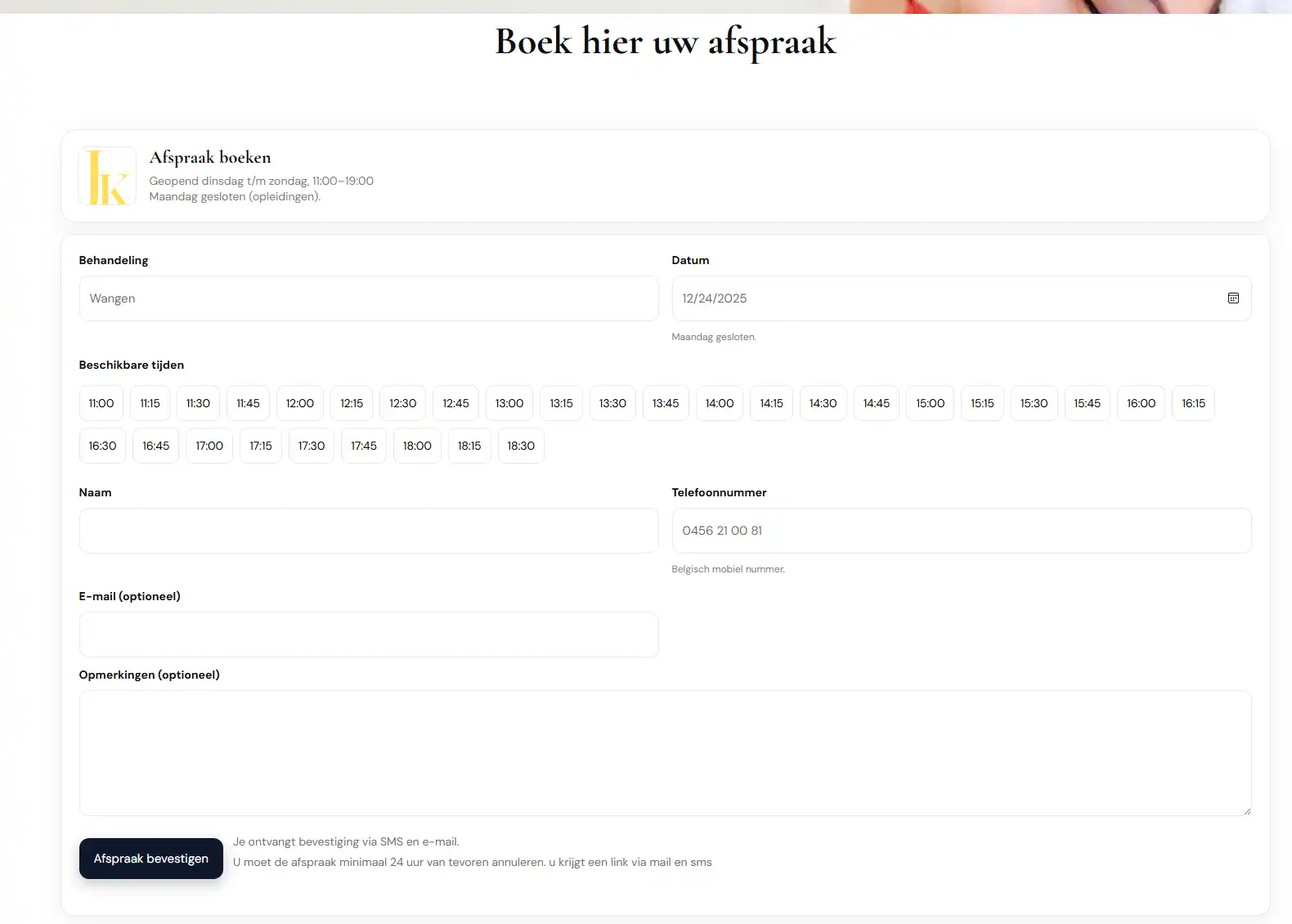
Task: Click inside the Opmerkingen text area
Action: pos(664,752)
